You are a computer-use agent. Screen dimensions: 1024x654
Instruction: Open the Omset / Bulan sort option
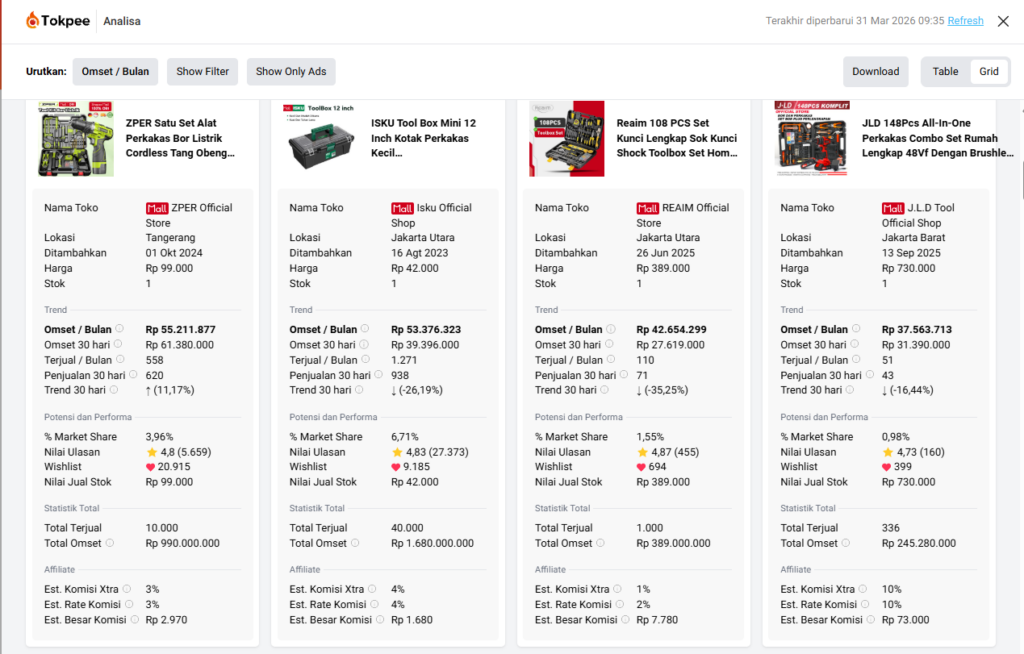point(115,71)
